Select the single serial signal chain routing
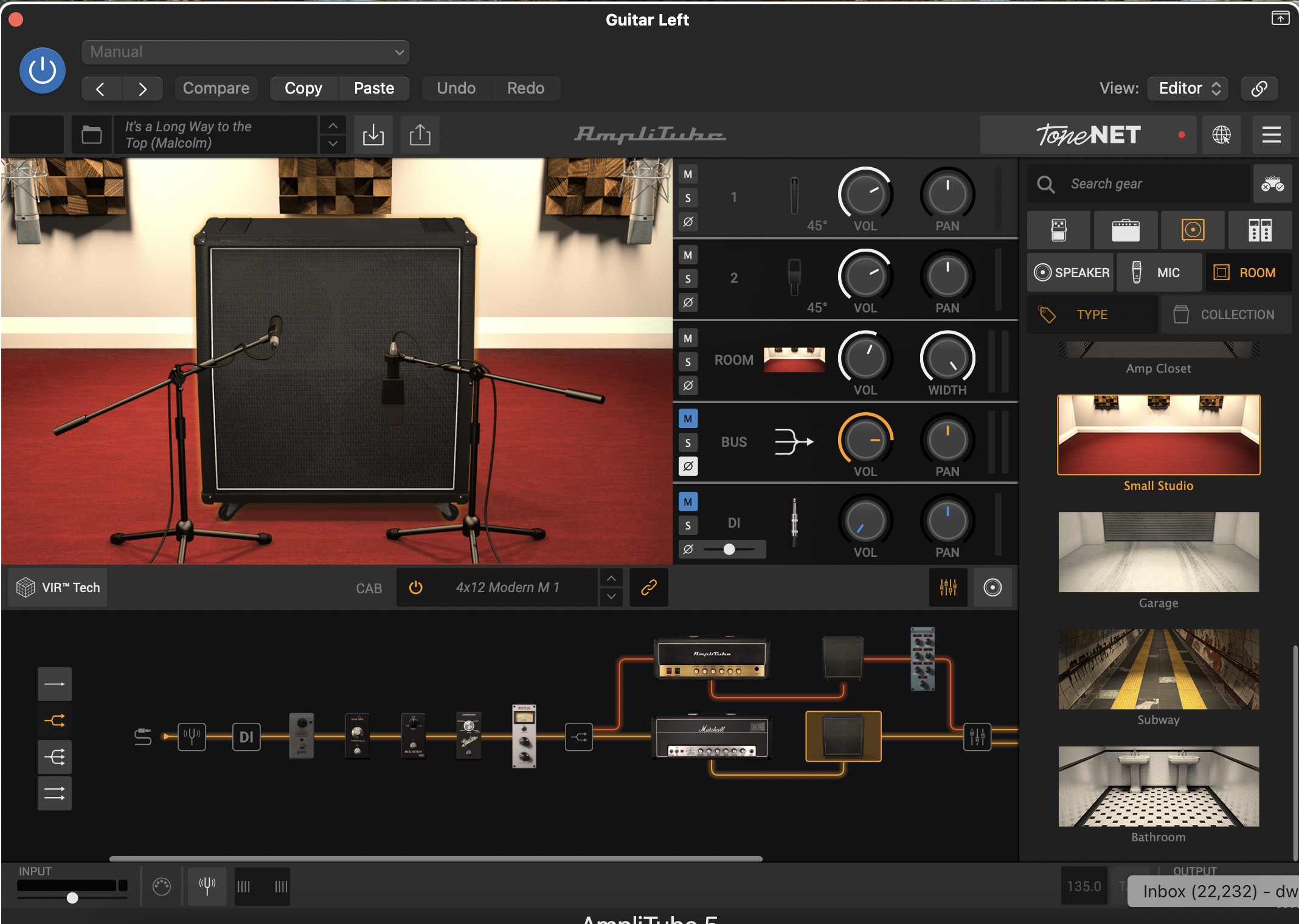This screenshot has width=1299, height=924. click(x=55, y=684)
